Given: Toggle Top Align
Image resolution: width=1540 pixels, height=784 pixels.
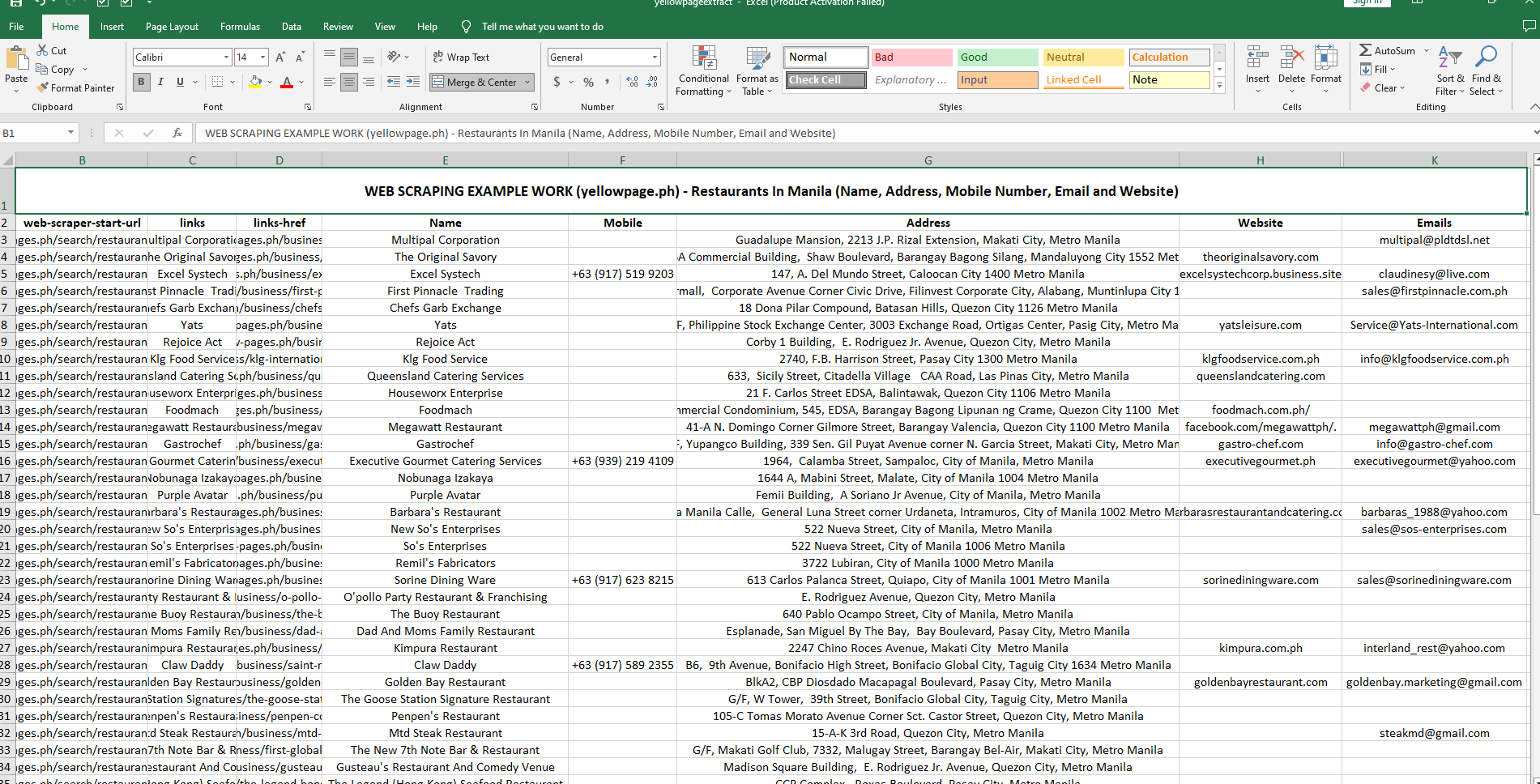Looking at the screenshot, I should [330, 57].
